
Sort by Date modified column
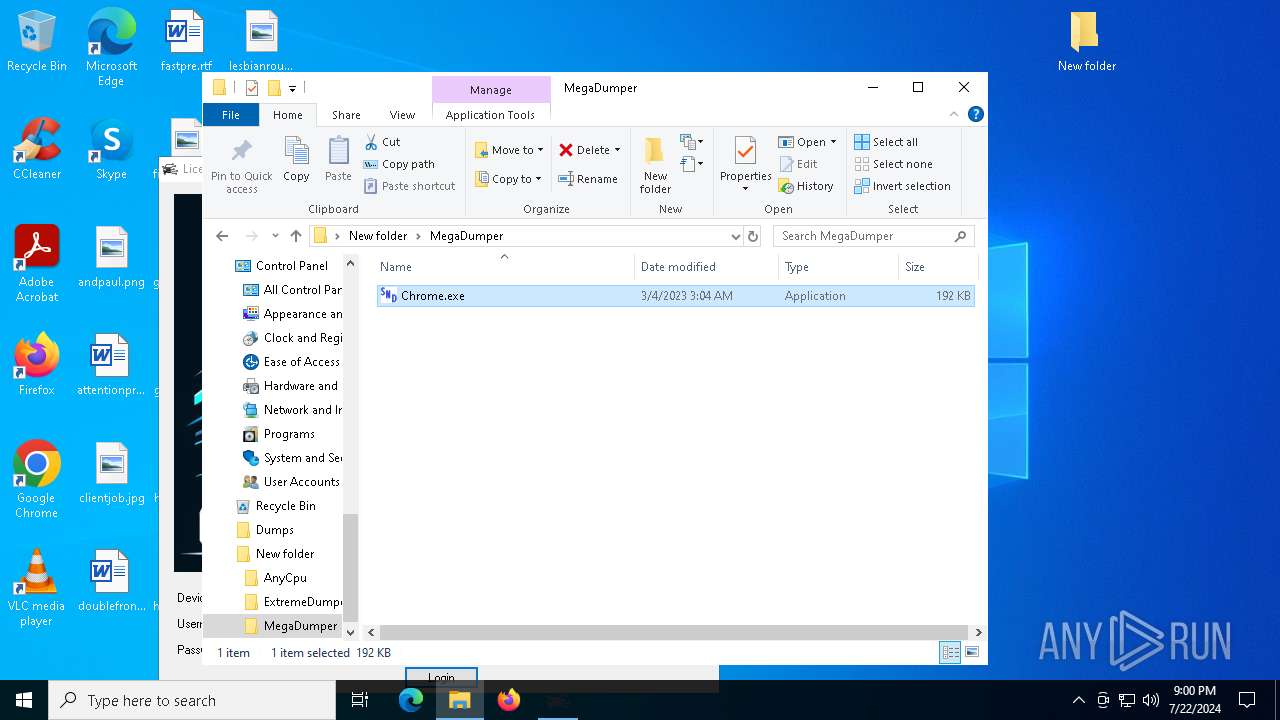tap(707, 267)
